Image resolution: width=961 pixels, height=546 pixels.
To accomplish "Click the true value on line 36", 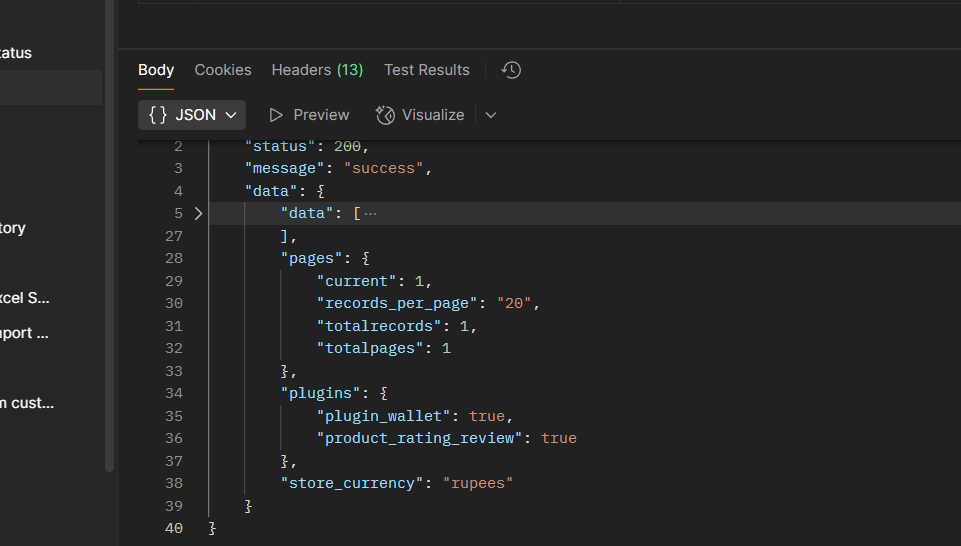I will pyautogui.click(x=558, y=439).
